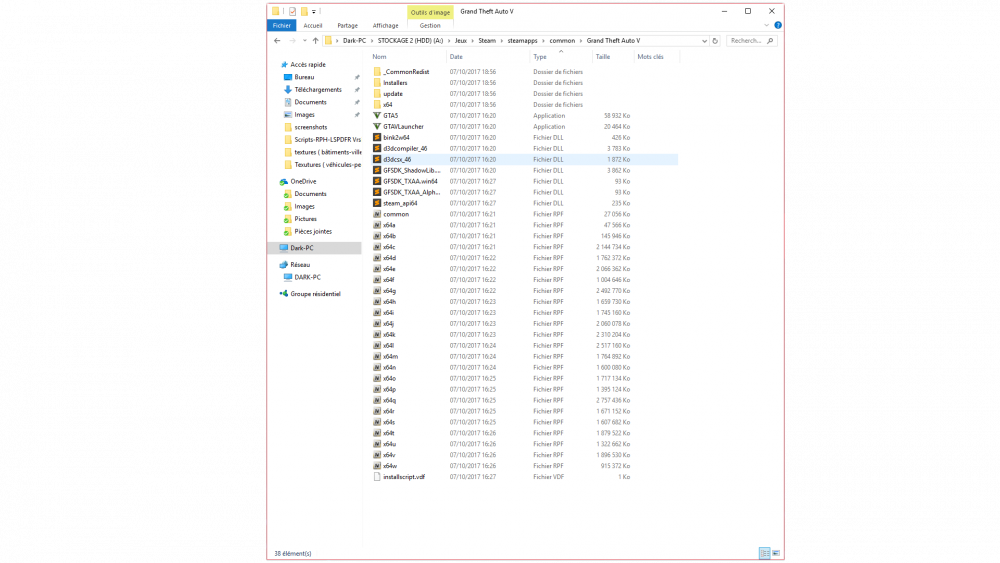Click the Recherche search field

click(x=750, y=41)
